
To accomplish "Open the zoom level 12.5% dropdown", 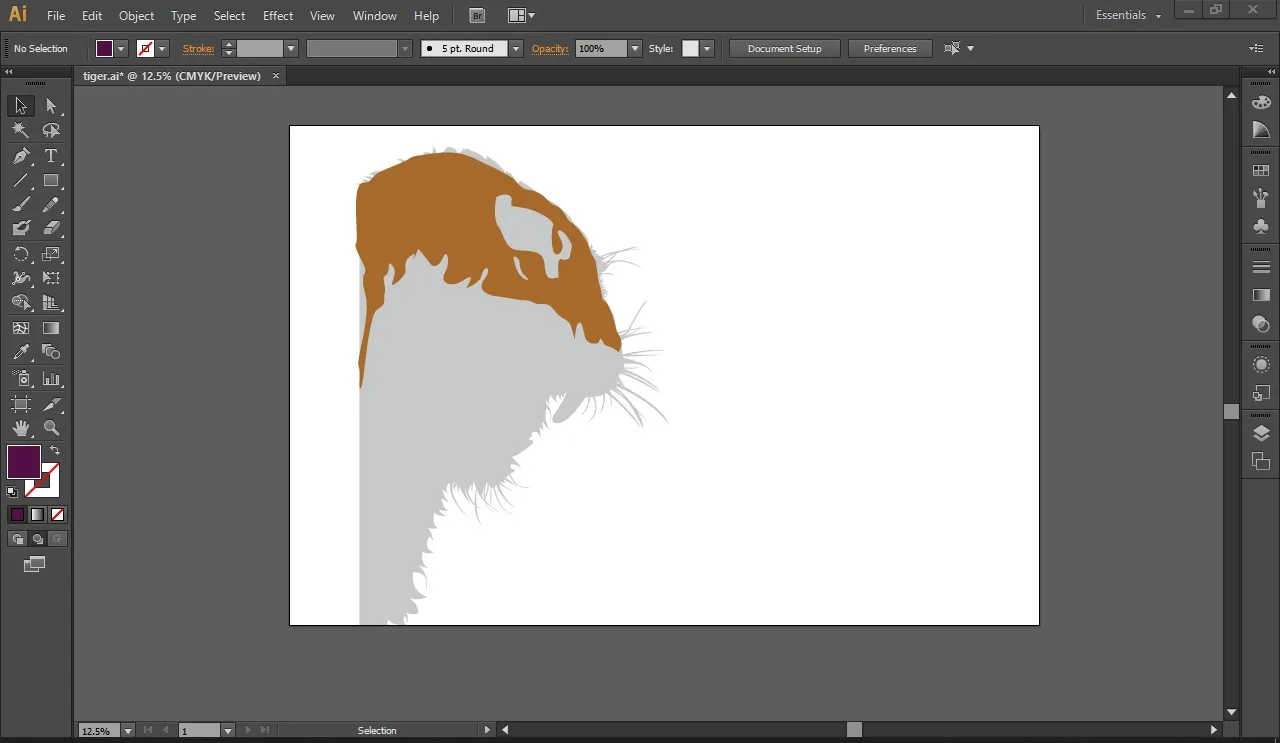I will pos(127,731).
